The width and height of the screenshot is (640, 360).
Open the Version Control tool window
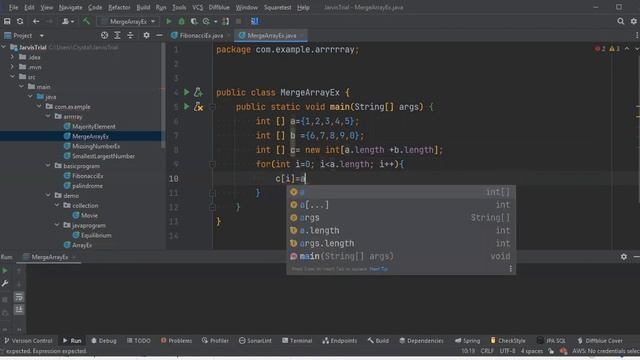click(28, 340)
